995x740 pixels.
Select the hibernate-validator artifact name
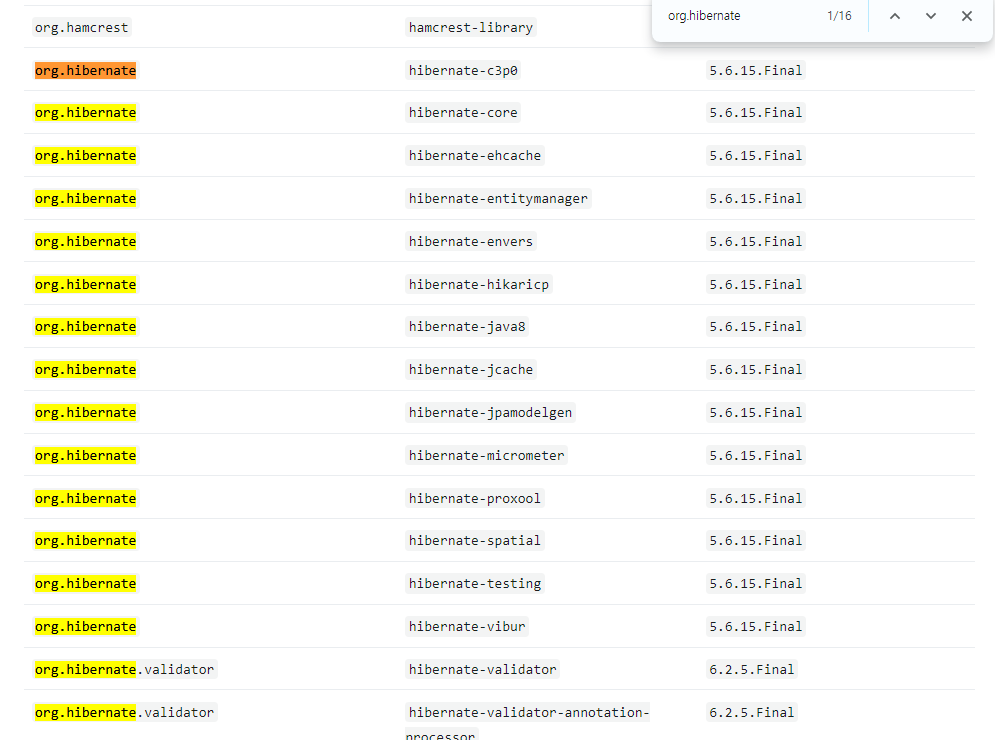(482, 669)
